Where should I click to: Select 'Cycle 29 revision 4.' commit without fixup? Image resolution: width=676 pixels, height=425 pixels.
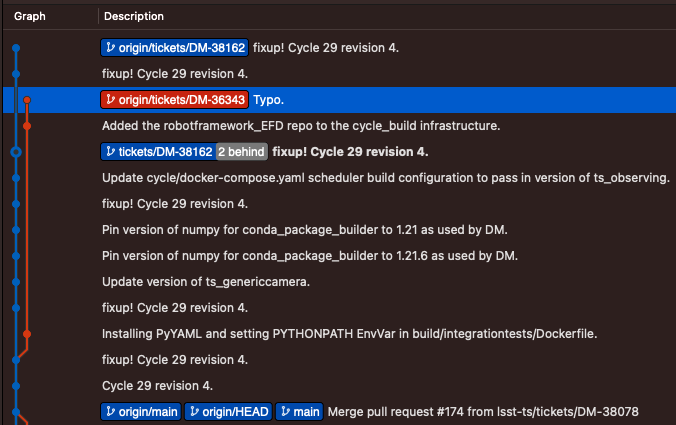coord(157,386)
